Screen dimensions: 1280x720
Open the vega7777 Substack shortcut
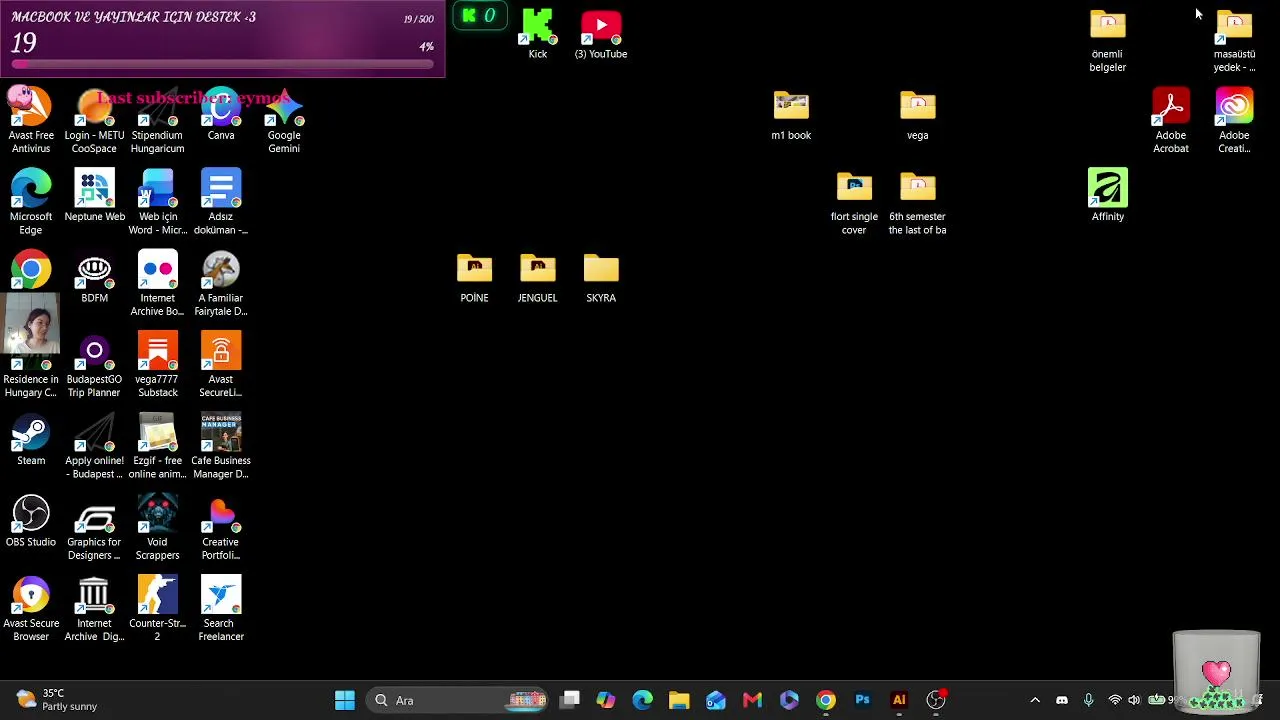(x=157, y=365)
